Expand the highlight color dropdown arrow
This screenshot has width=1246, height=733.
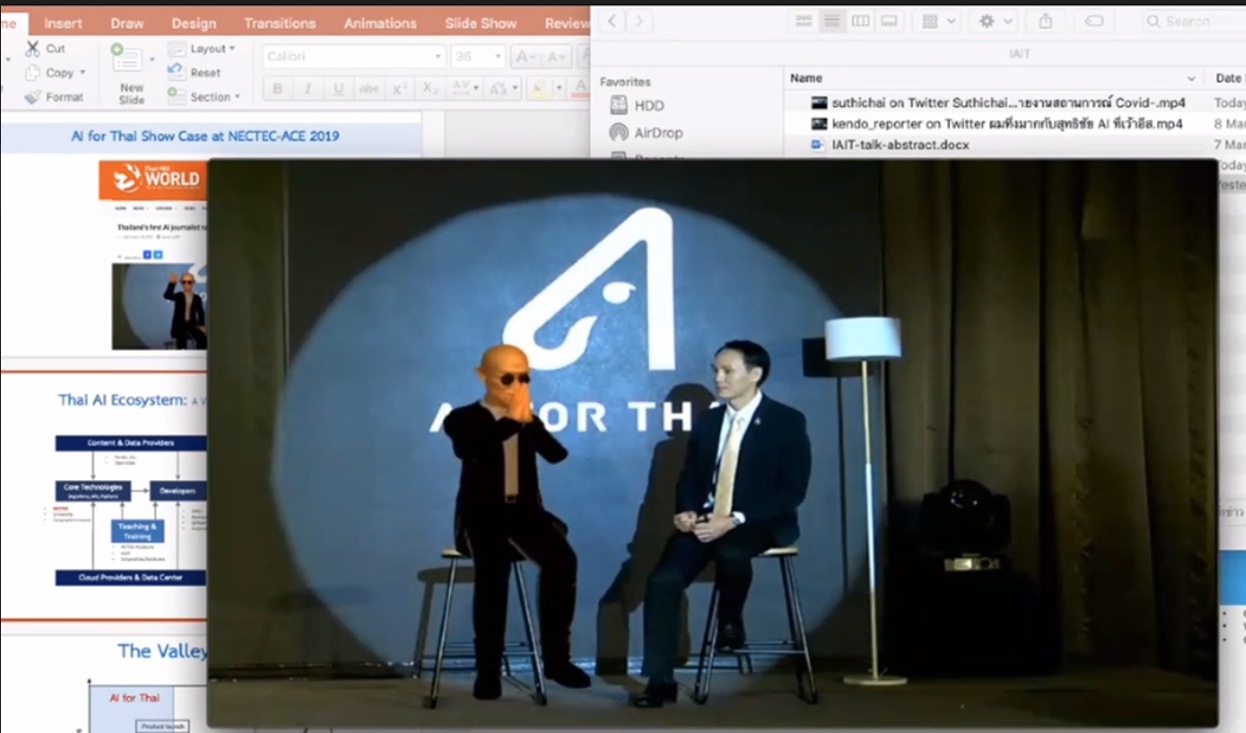pos(558,89)
